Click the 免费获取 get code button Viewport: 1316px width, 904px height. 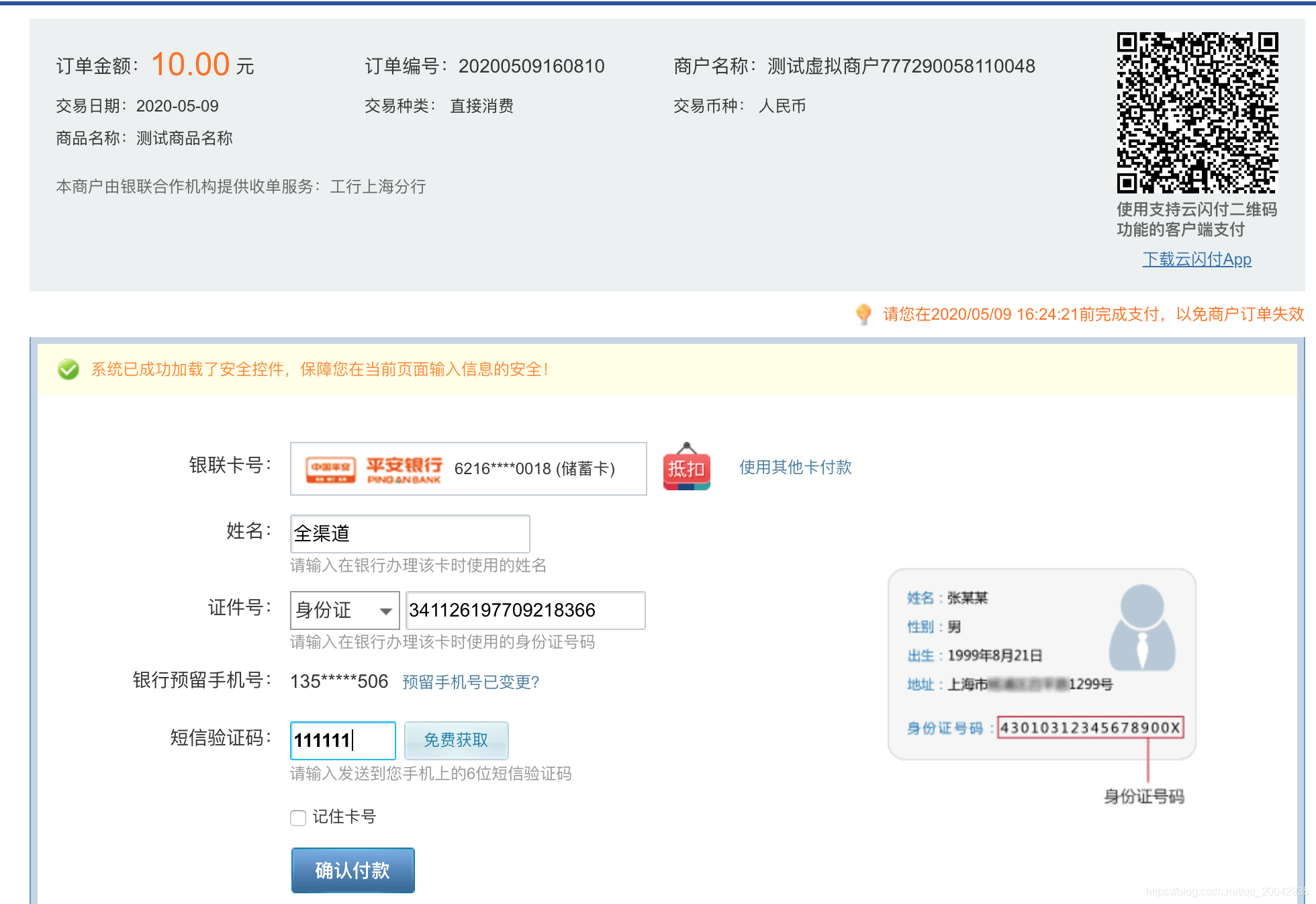(457, 740)
